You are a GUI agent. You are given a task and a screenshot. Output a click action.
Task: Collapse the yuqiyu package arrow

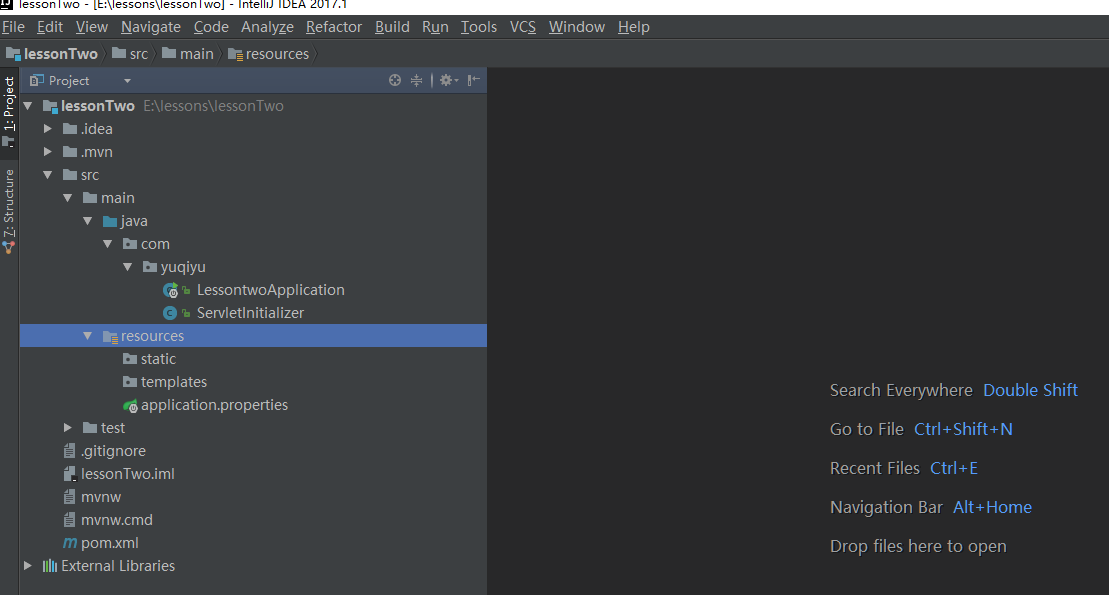tap(127, 267)
